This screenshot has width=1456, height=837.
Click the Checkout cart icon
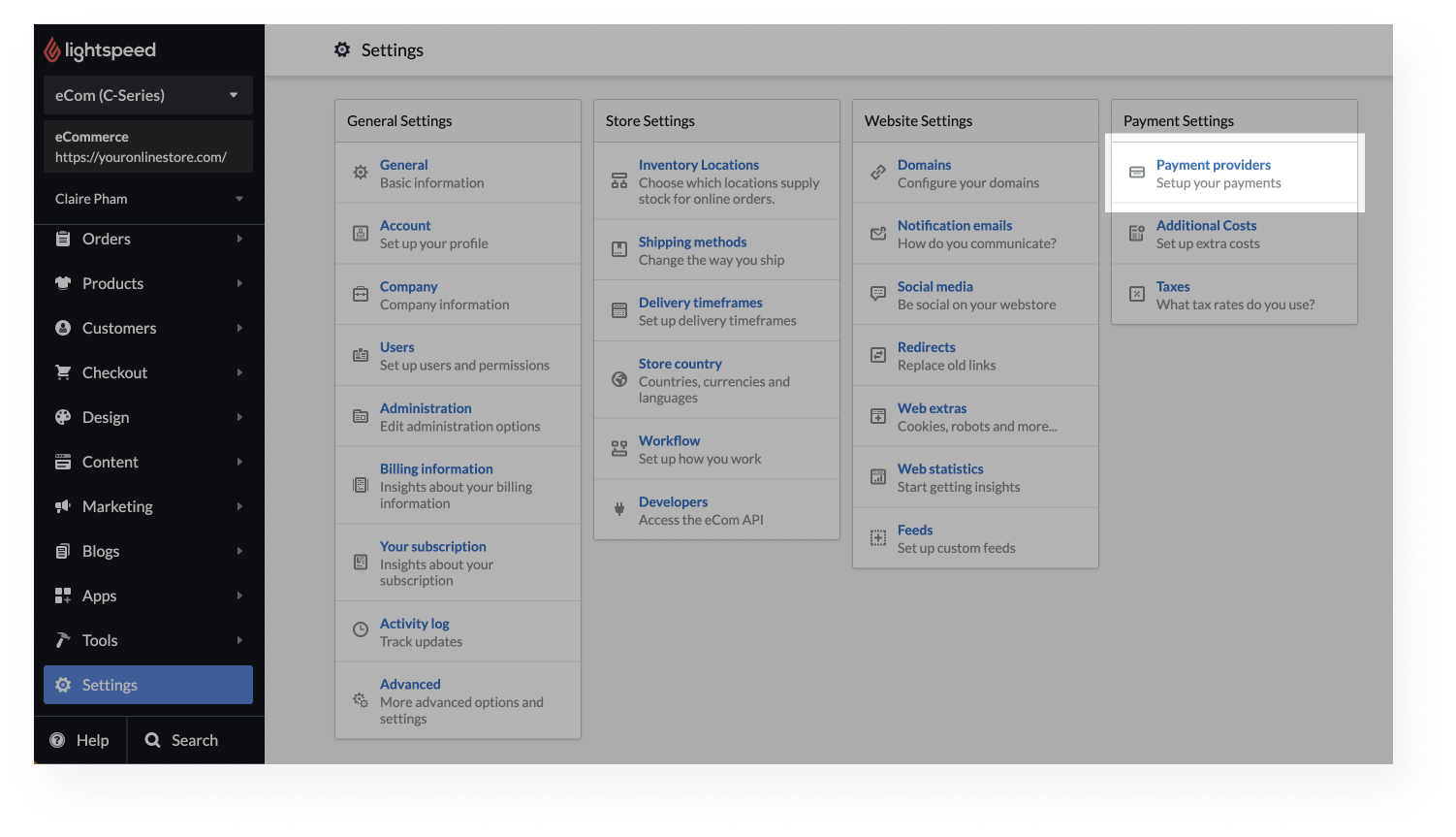point(63,372)
